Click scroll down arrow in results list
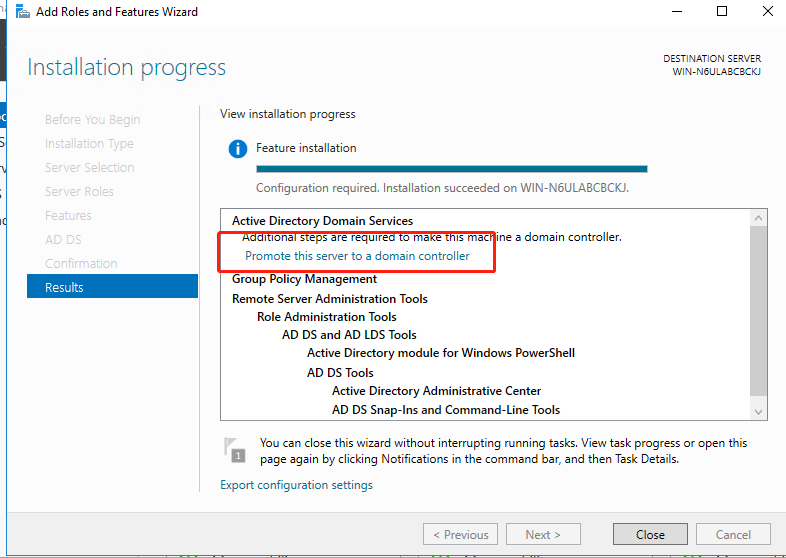Screen dimensions: 786x558 [758, 412]
